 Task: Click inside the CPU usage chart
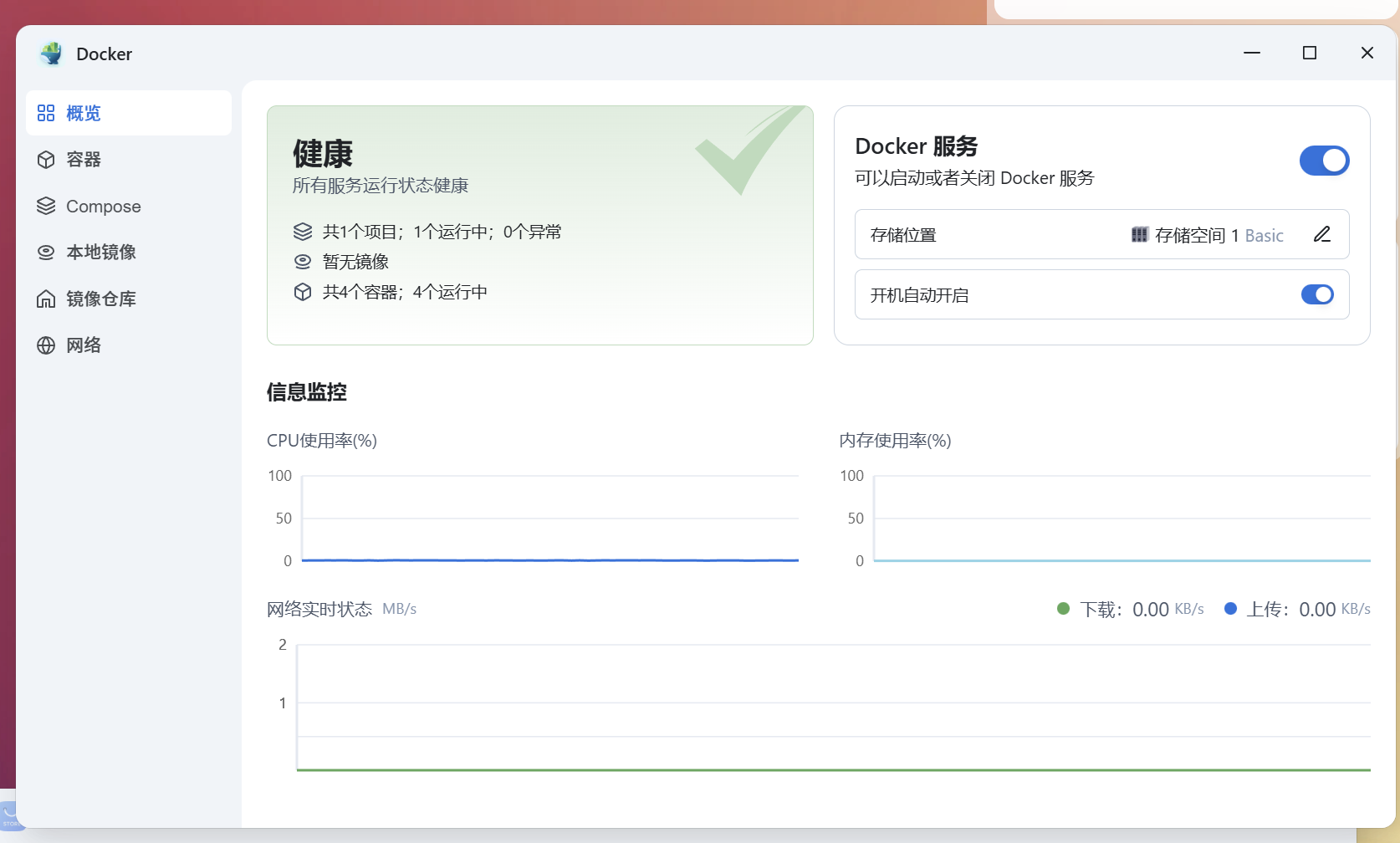tap(550, 519)
